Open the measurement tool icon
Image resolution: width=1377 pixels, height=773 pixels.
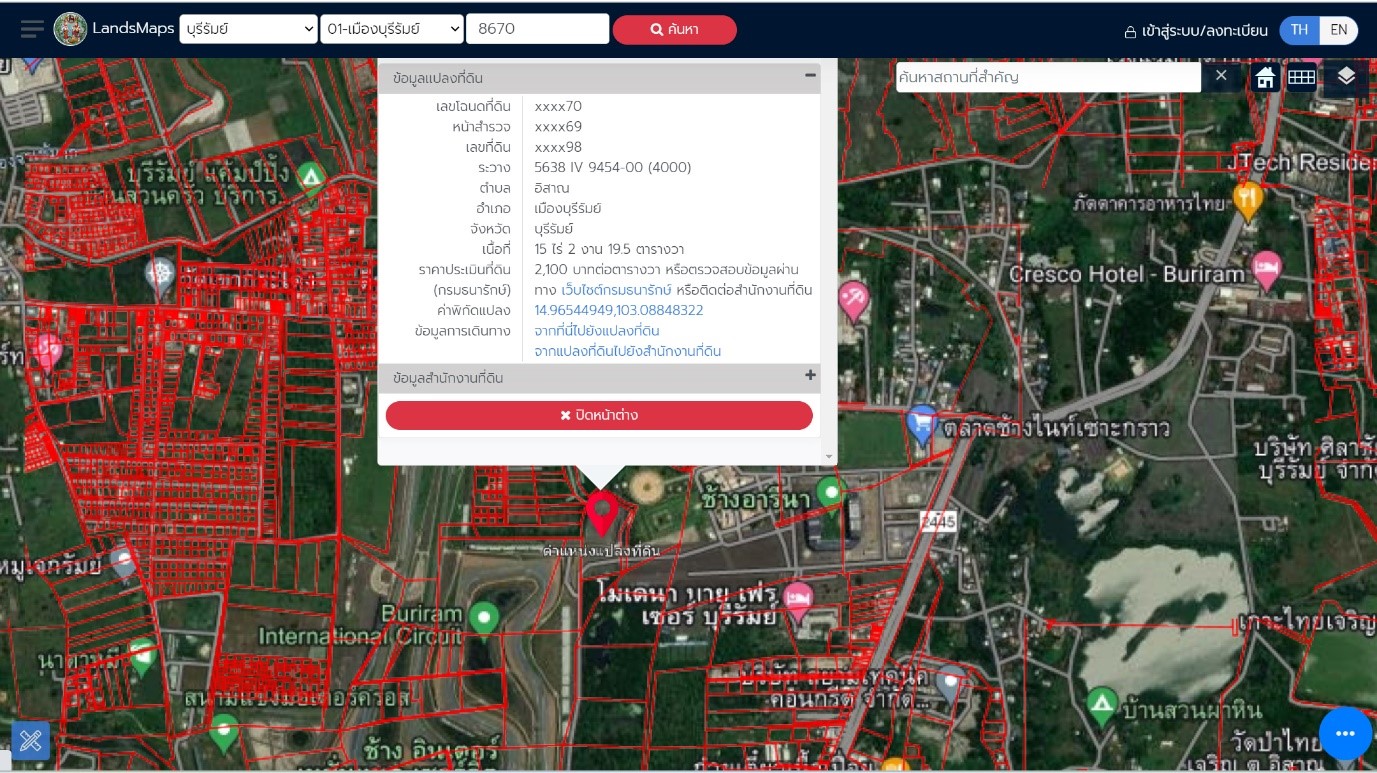30,740
